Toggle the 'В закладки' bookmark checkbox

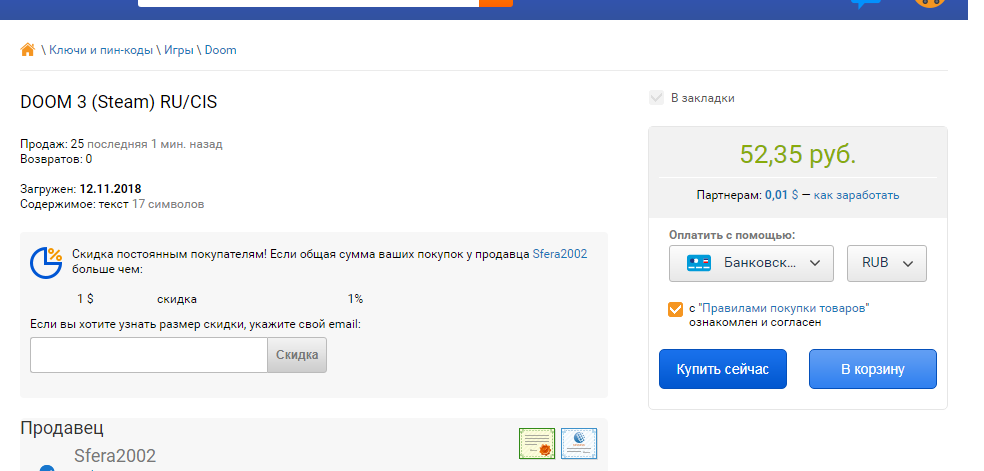tap(656, 98)
